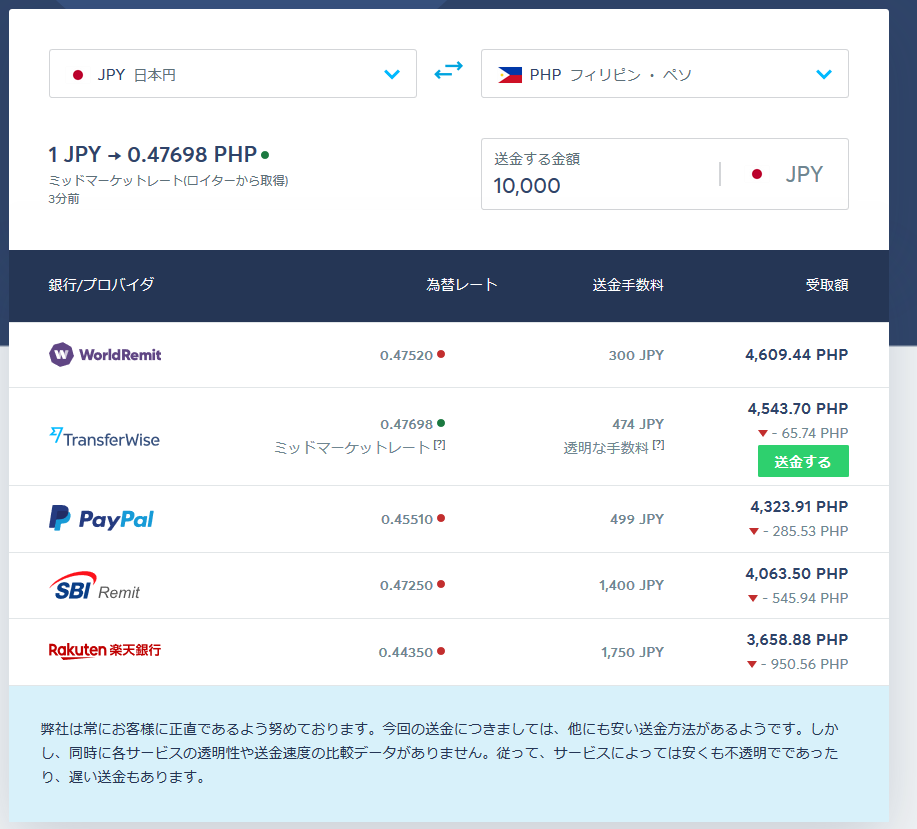
Task: Select WorldRemit amount 4,609.44 PHP
Action: 797,354
